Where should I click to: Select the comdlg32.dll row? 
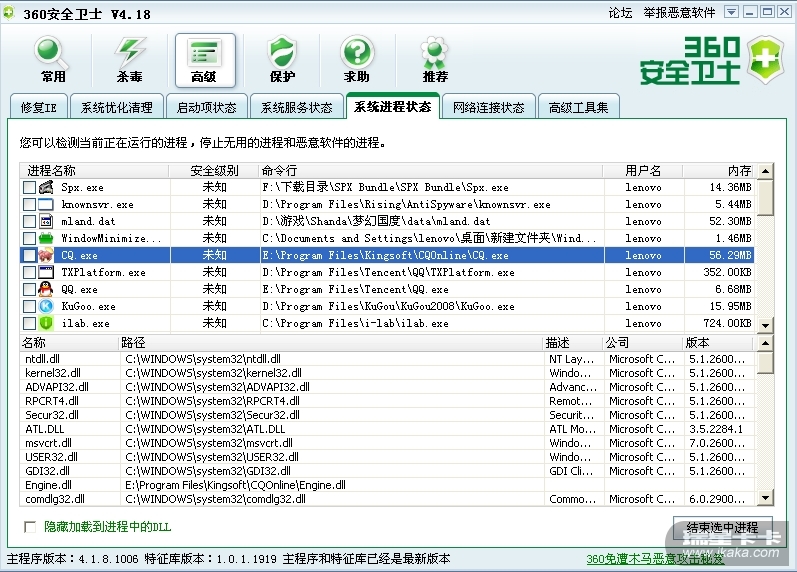(x=387, y=499)
